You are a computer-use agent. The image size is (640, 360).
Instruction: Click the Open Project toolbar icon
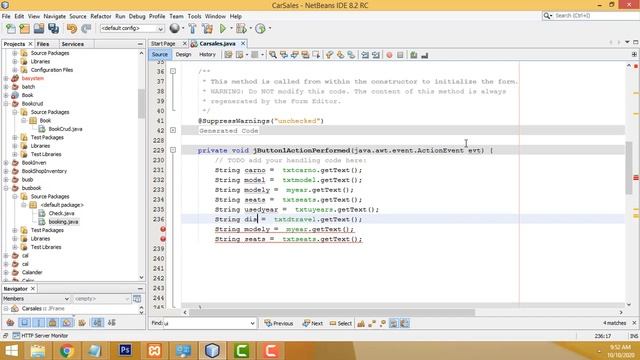tap(39, 29)
